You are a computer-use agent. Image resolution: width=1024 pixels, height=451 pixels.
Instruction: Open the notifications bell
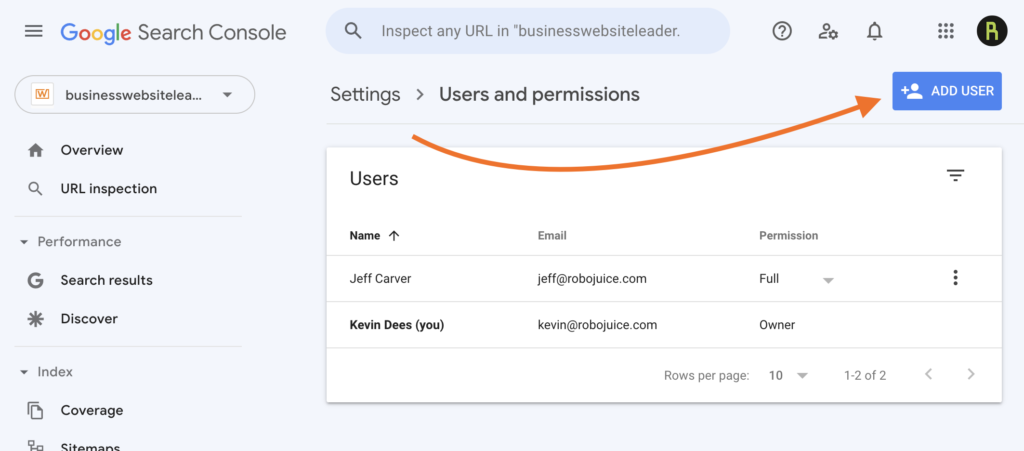(875, 32)
